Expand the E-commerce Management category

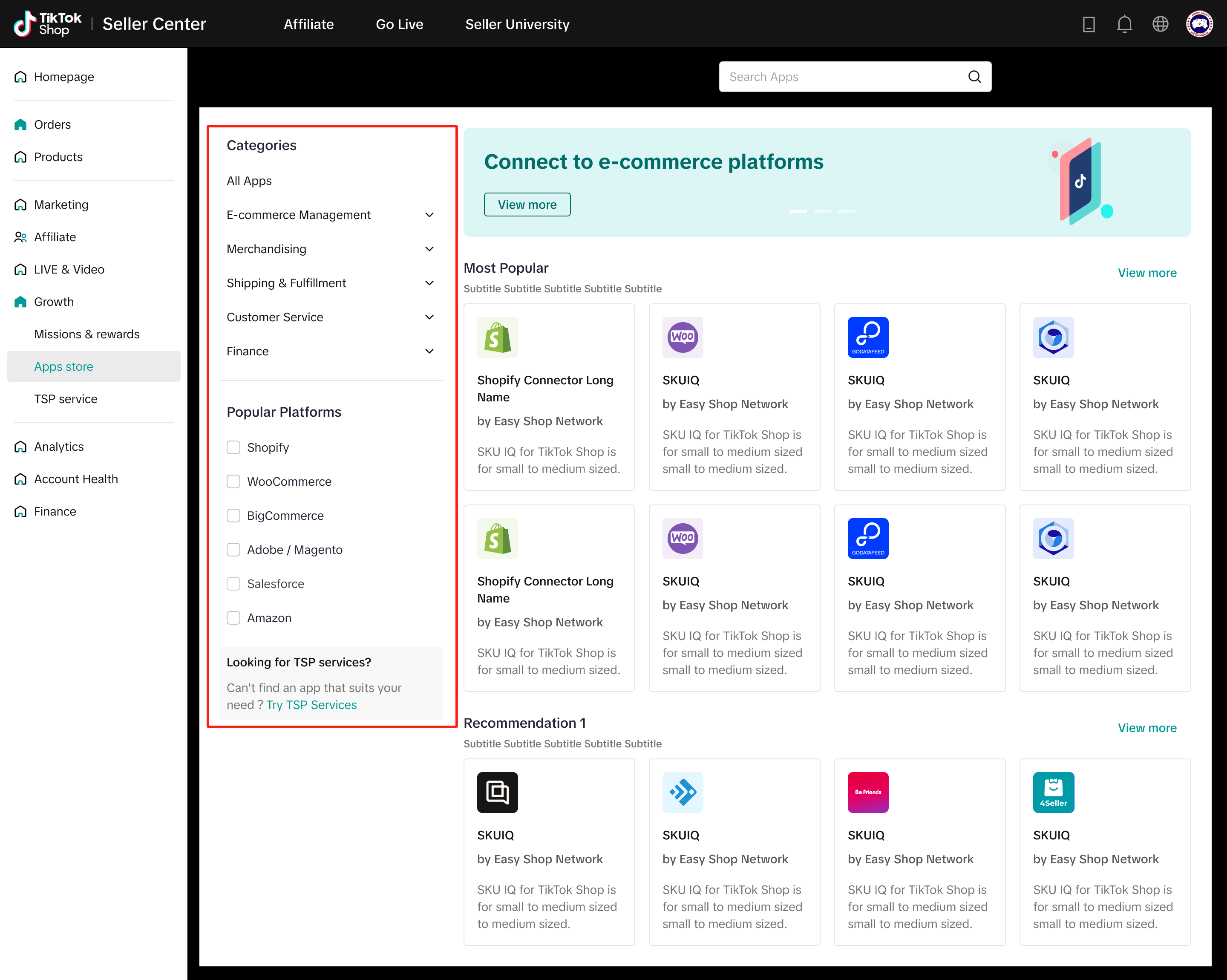430,215
